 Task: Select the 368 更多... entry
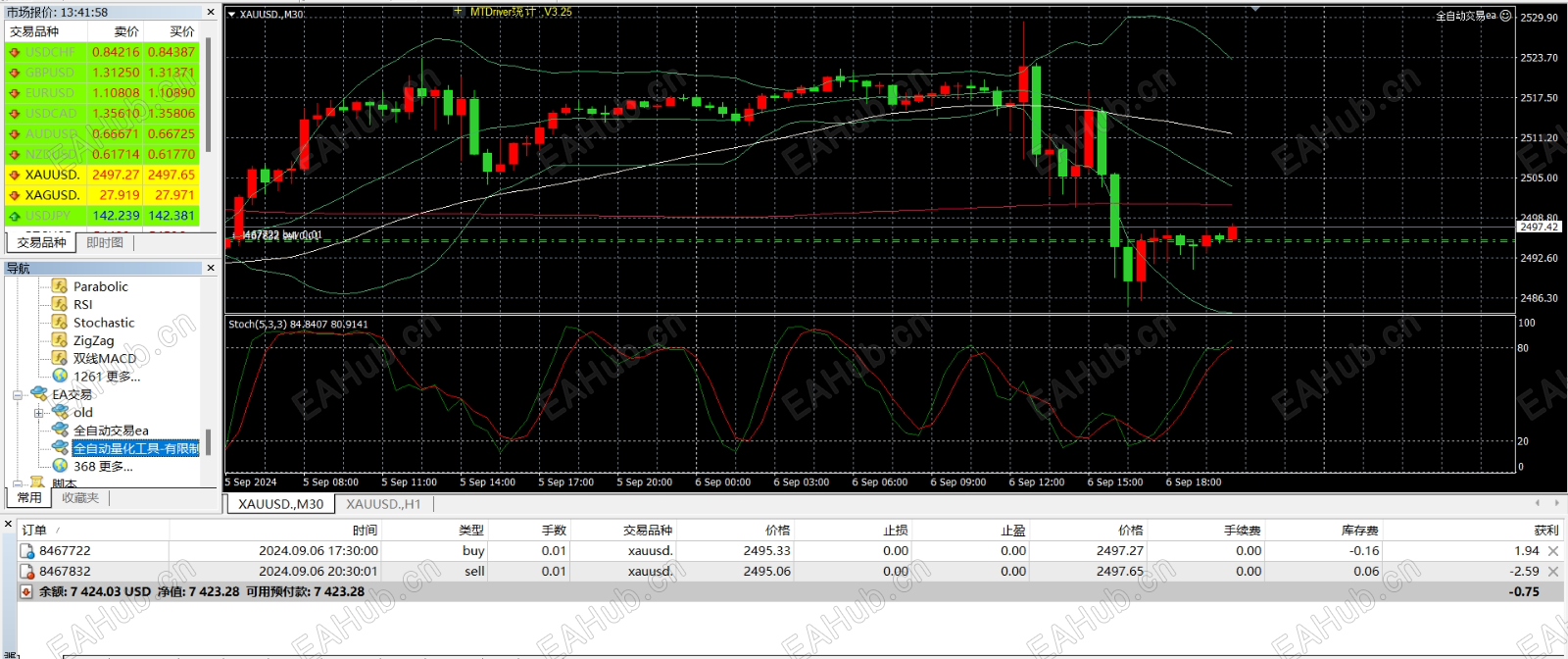click(103, 467)
